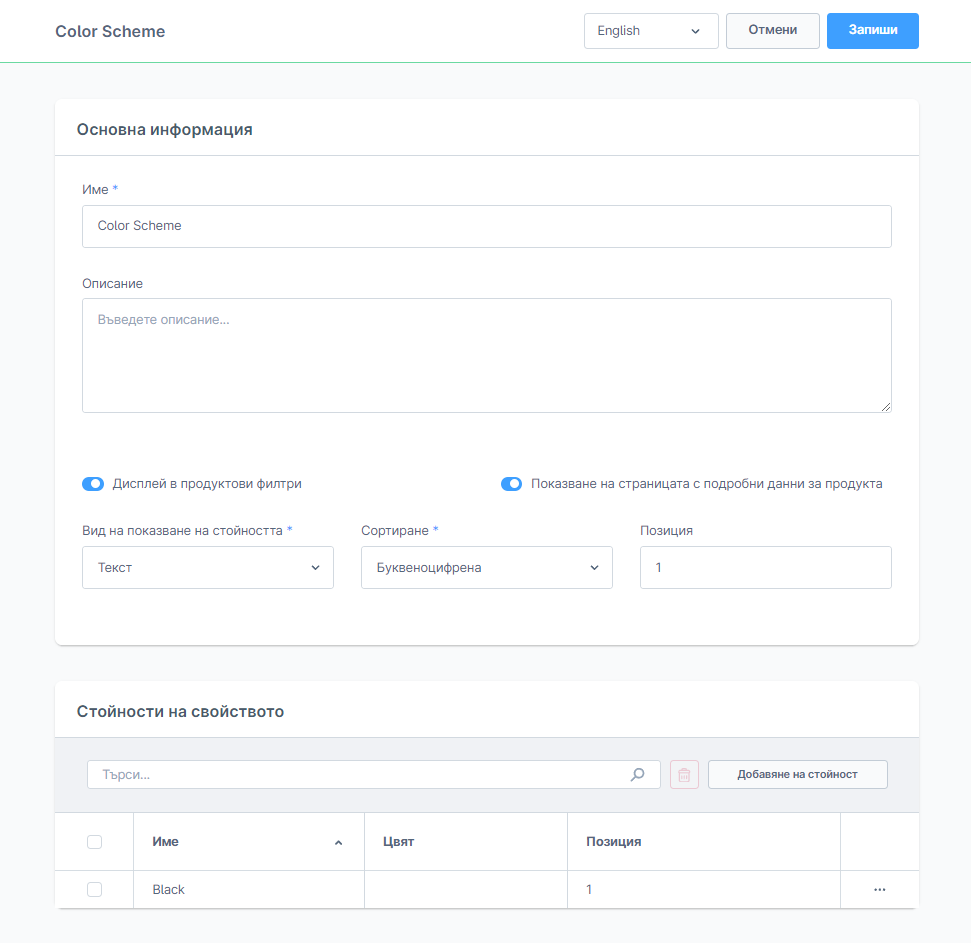Click the red trash delete icon
Image resolution: width=971 pixels, height=943 pixels.
point(684,774)
